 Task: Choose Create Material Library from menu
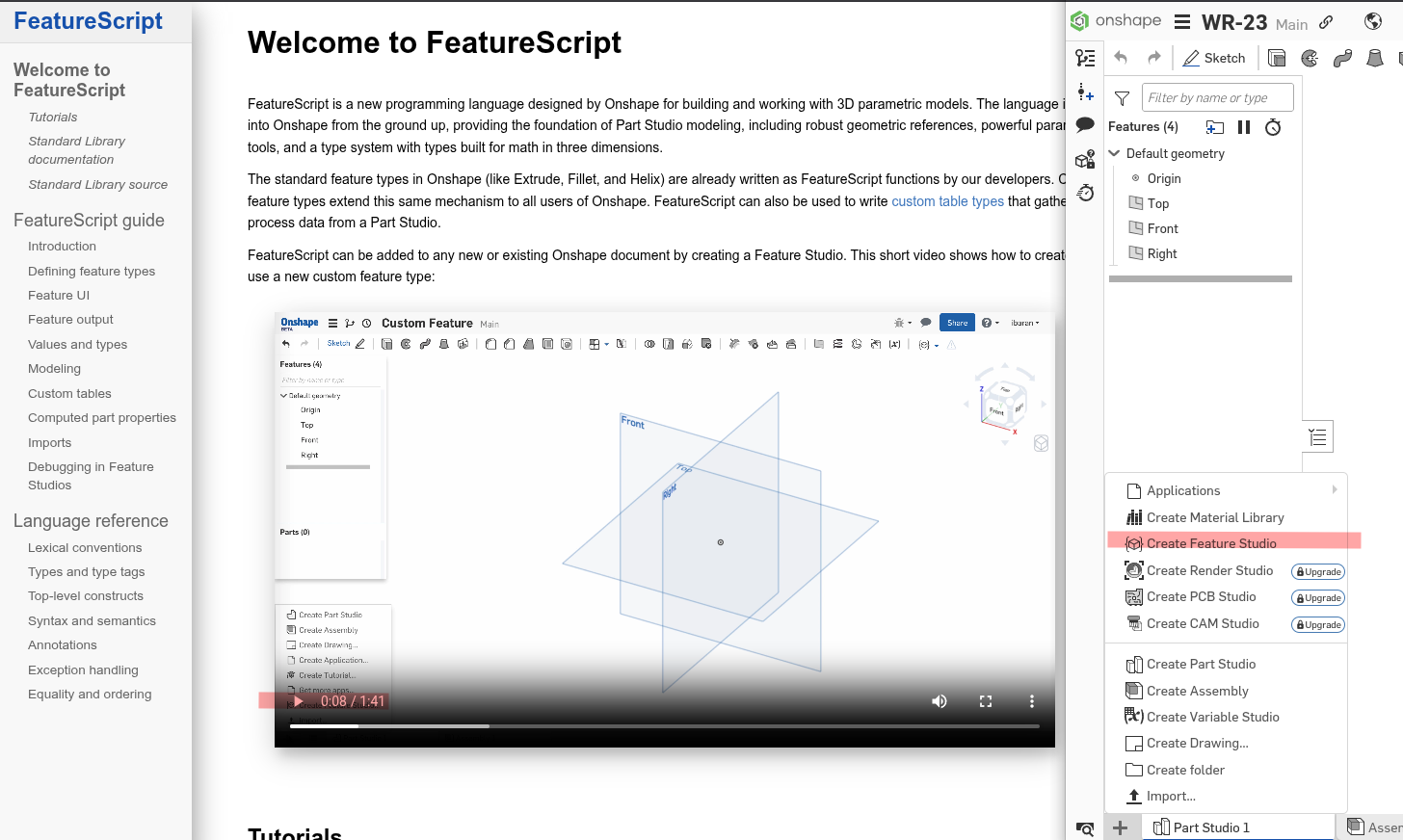point(1215,517)
